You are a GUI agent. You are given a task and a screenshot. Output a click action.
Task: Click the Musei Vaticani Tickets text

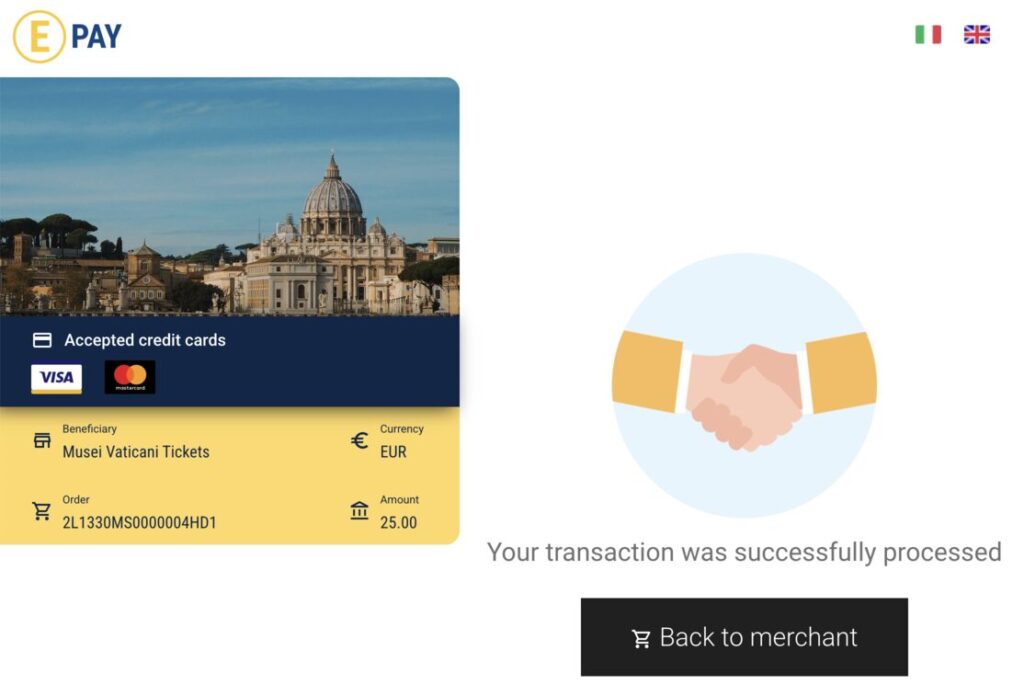click(136, 452)
